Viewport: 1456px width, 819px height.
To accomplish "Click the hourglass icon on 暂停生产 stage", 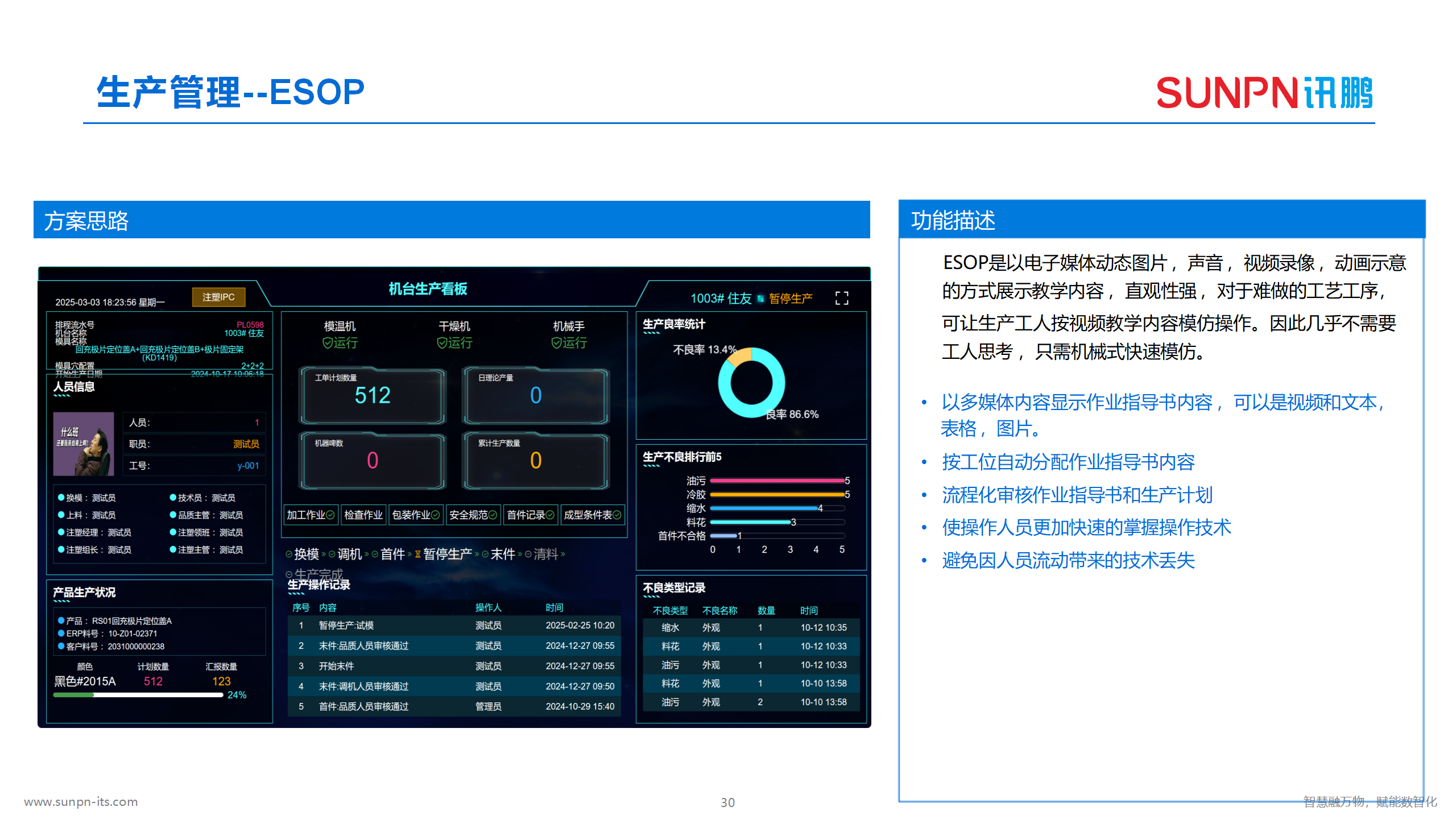I will [x=417, y=553].
